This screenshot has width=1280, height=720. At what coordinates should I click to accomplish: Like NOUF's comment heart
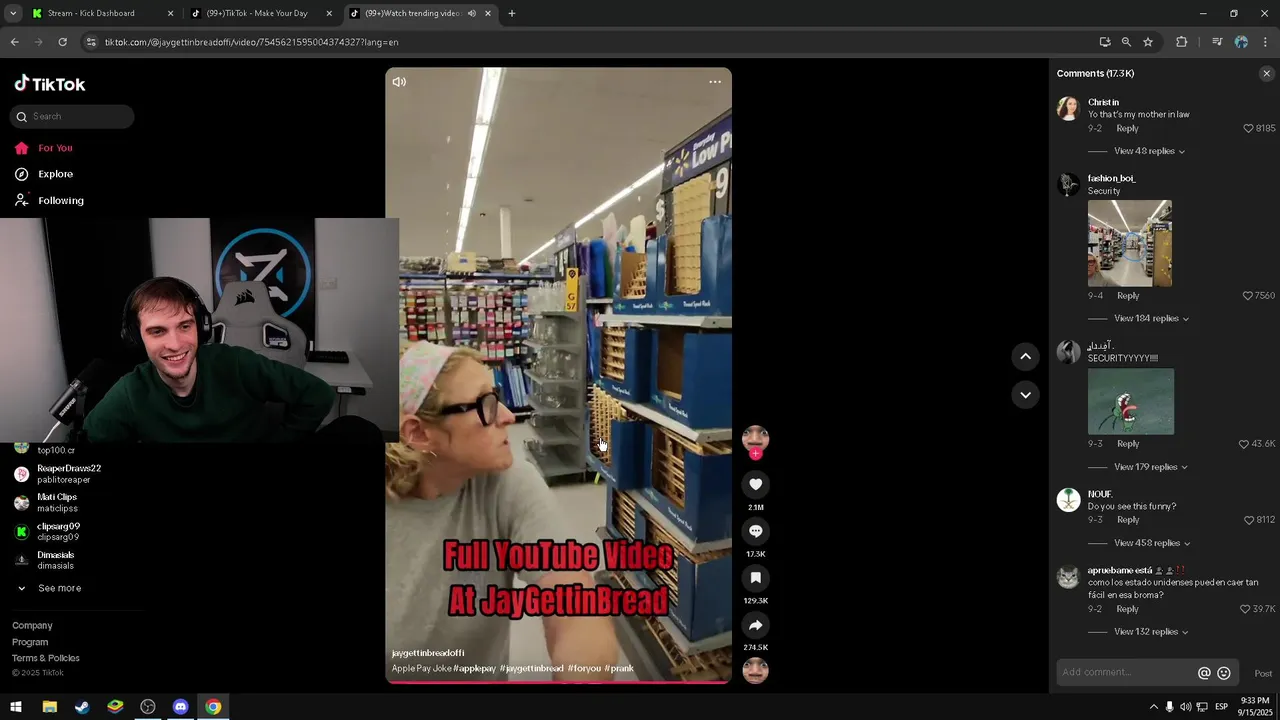coord(1248,520)
